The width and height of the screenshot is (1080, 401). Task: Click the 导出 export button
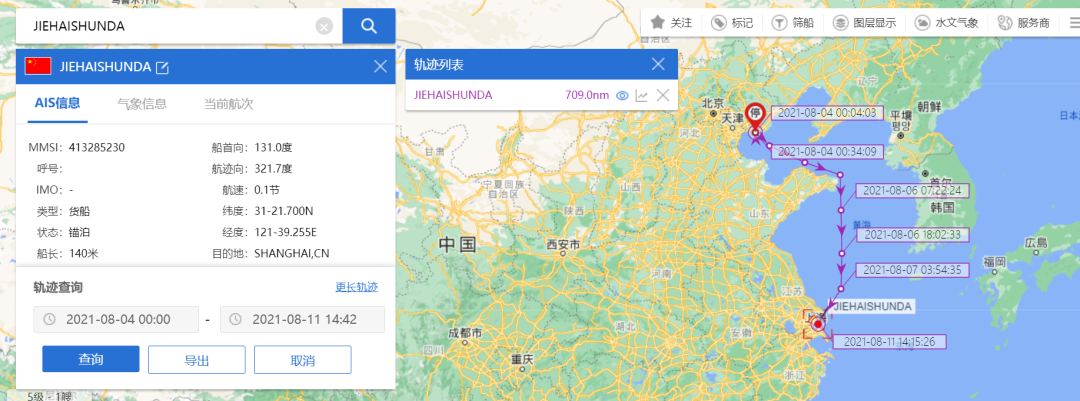click(196, 360)
